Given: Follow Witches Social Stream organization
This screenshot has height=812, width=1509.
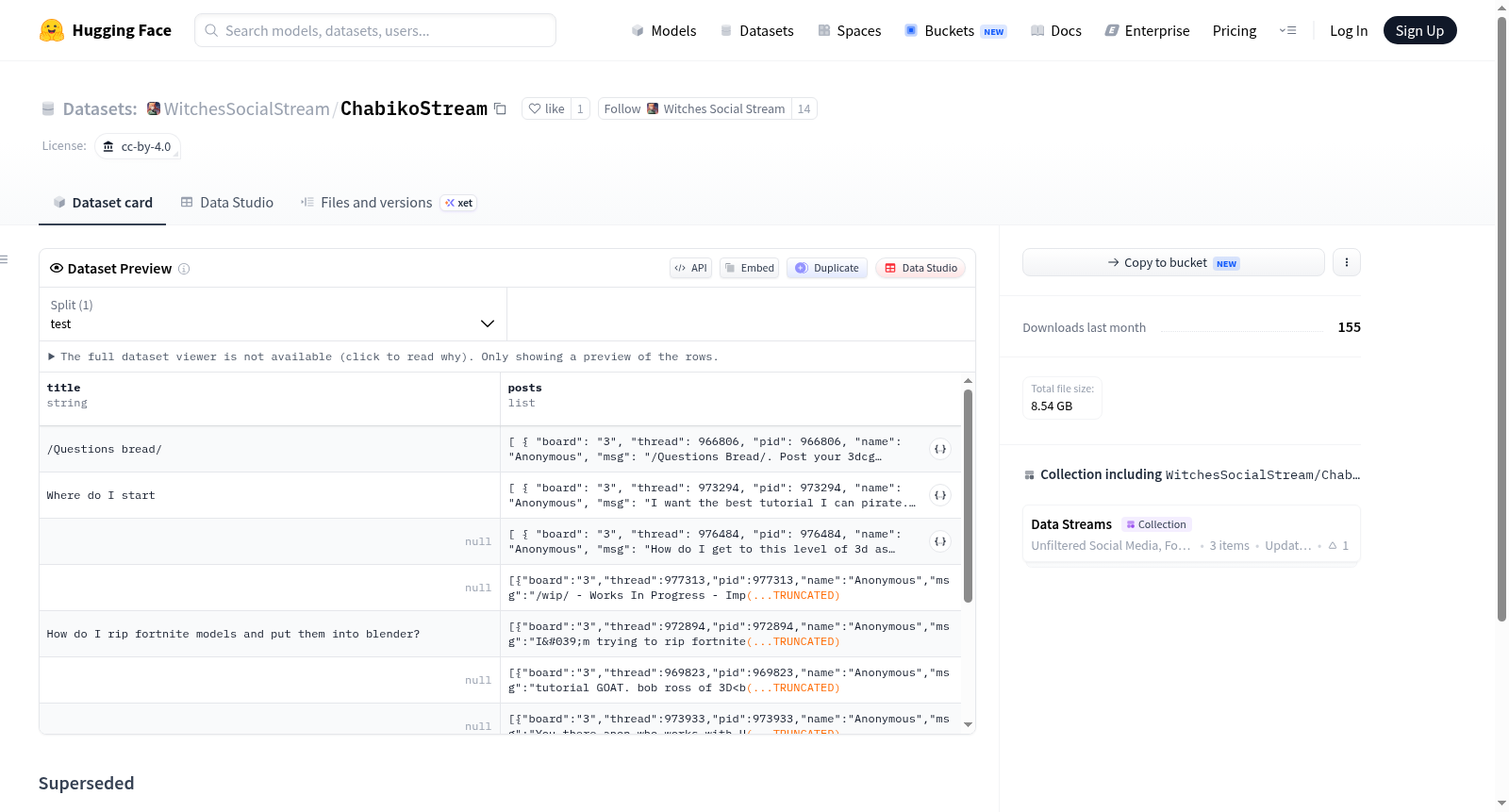Looking at the screenshot, I should pos(695,109).
